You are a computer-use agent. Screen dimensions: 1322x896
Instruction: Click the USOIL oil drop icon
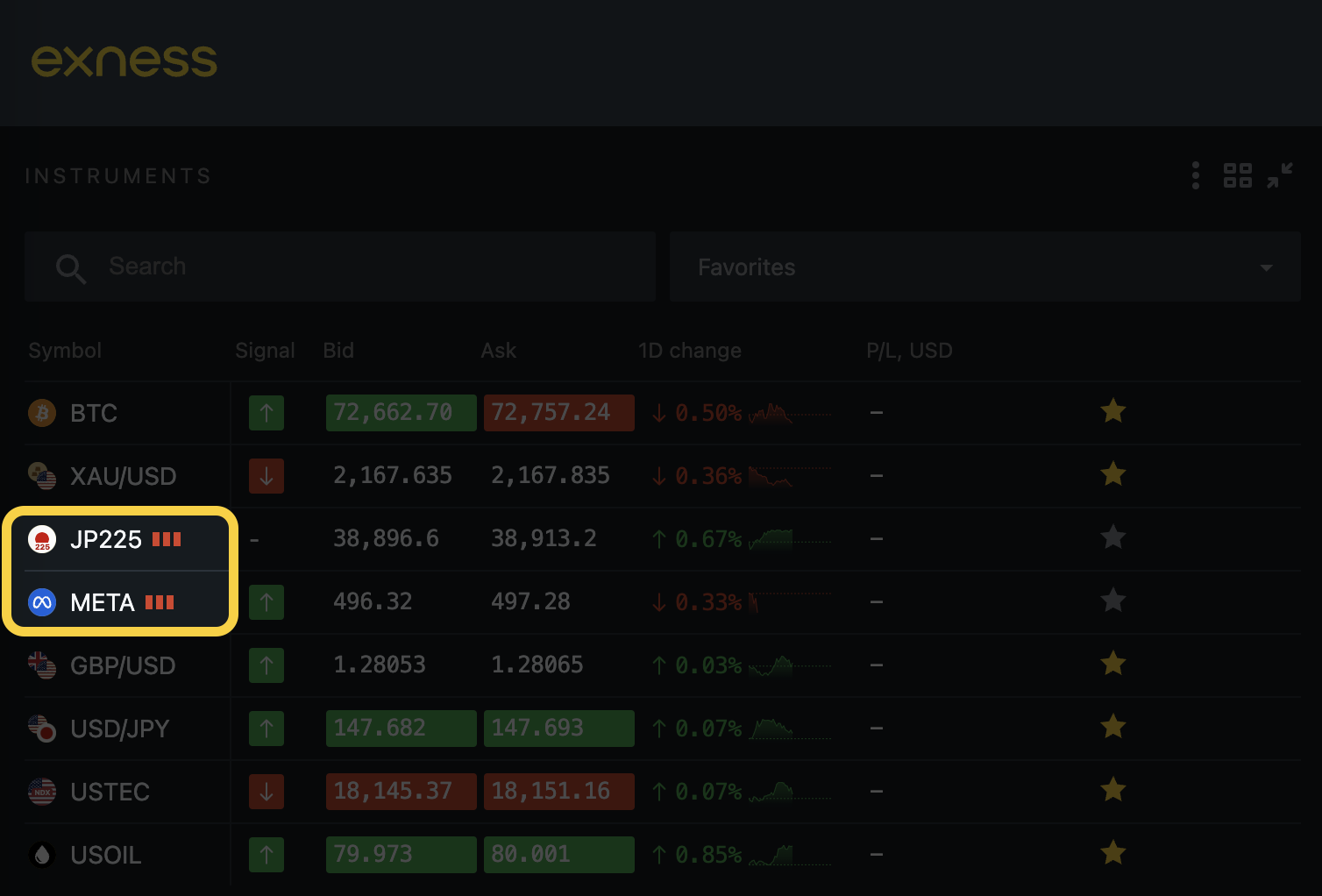pyautogui.click(x=42, y=855)
